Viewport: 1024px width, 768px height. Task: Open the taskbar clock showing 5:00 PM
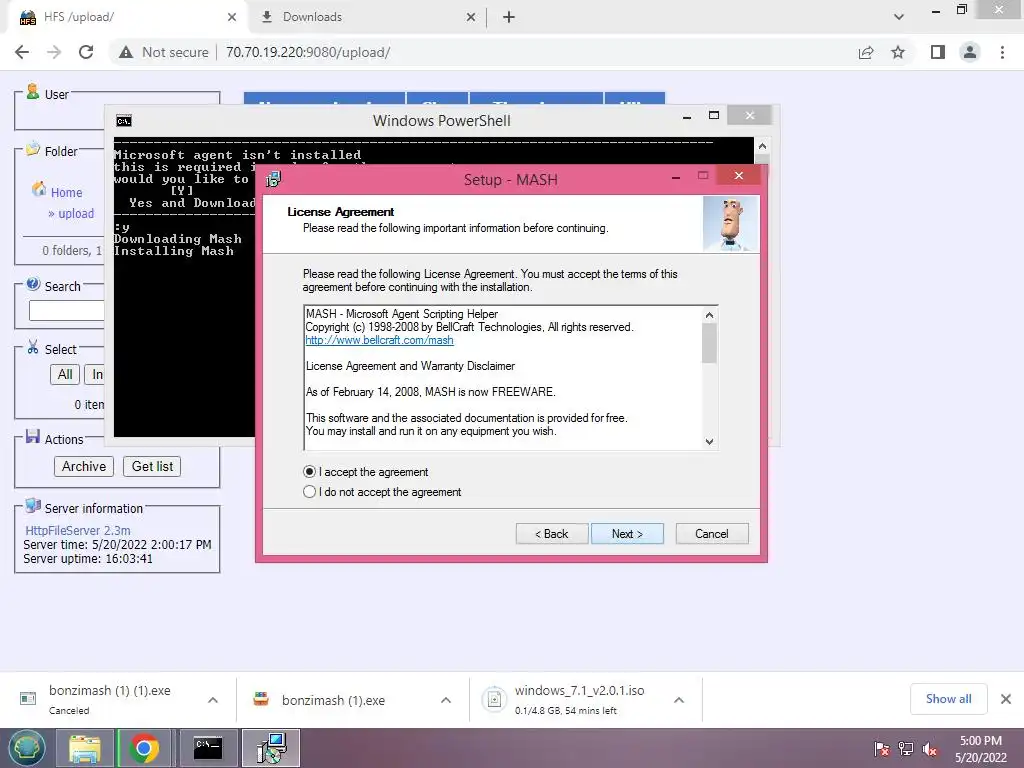click(980, 749)
